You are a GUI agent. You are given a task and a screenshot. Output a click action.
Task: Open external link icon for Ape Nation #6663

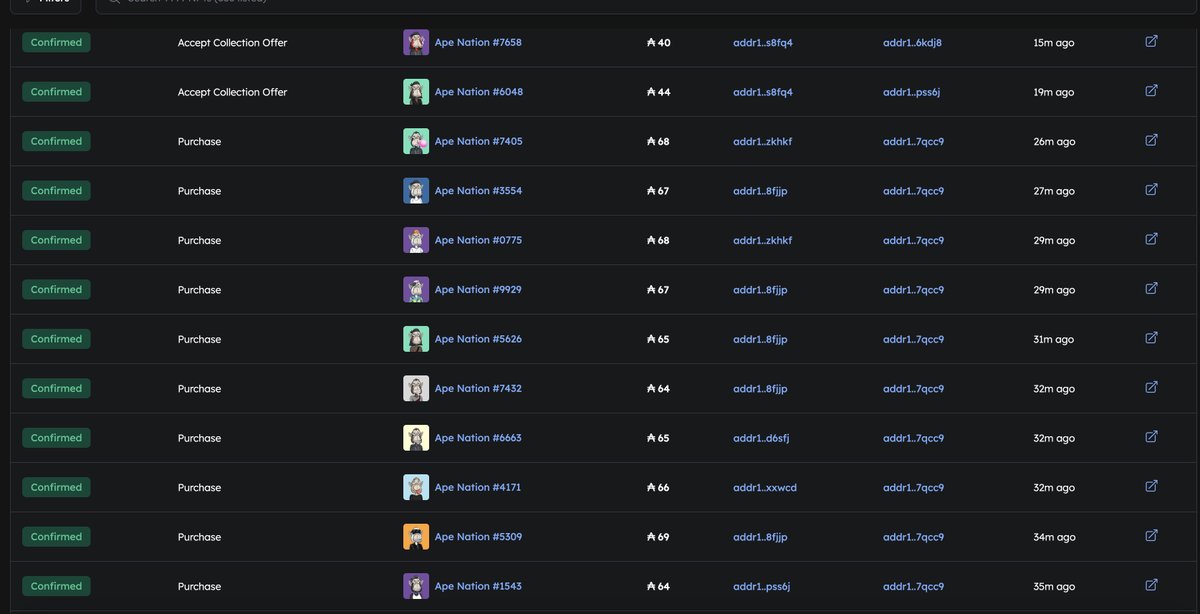pos(1151,437)
